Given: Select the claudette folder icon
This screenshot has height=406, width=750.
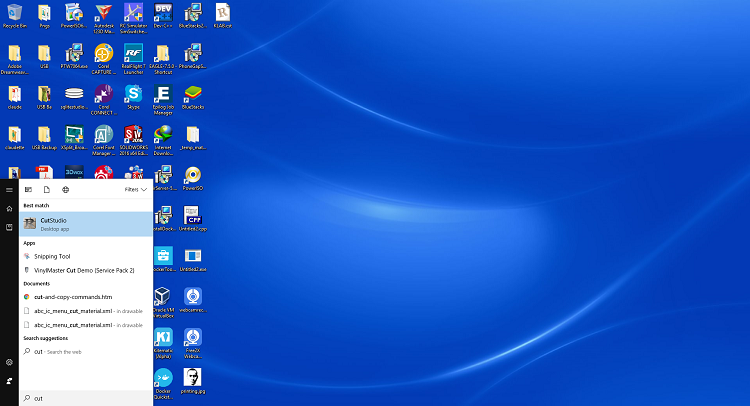Looking at the screenshot, I should click(15, 138).
